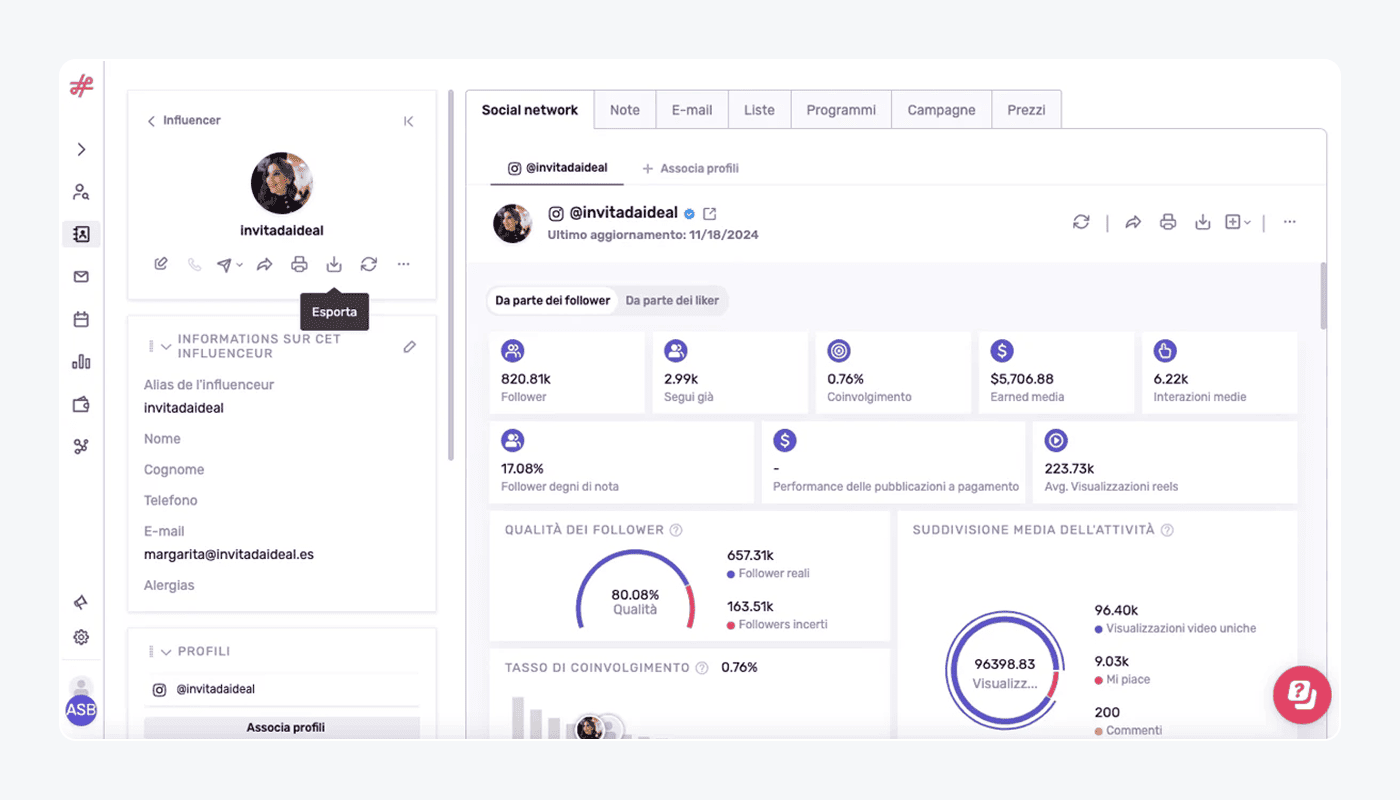
Task: Click the Esporta download icon under the profile photo
Action: 334,265
